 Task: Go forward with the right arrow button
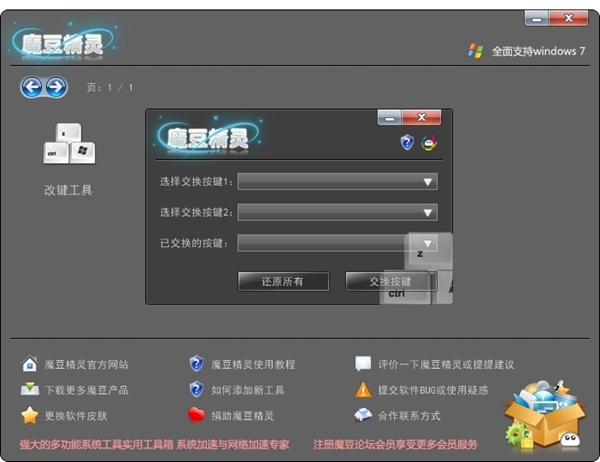56,87
